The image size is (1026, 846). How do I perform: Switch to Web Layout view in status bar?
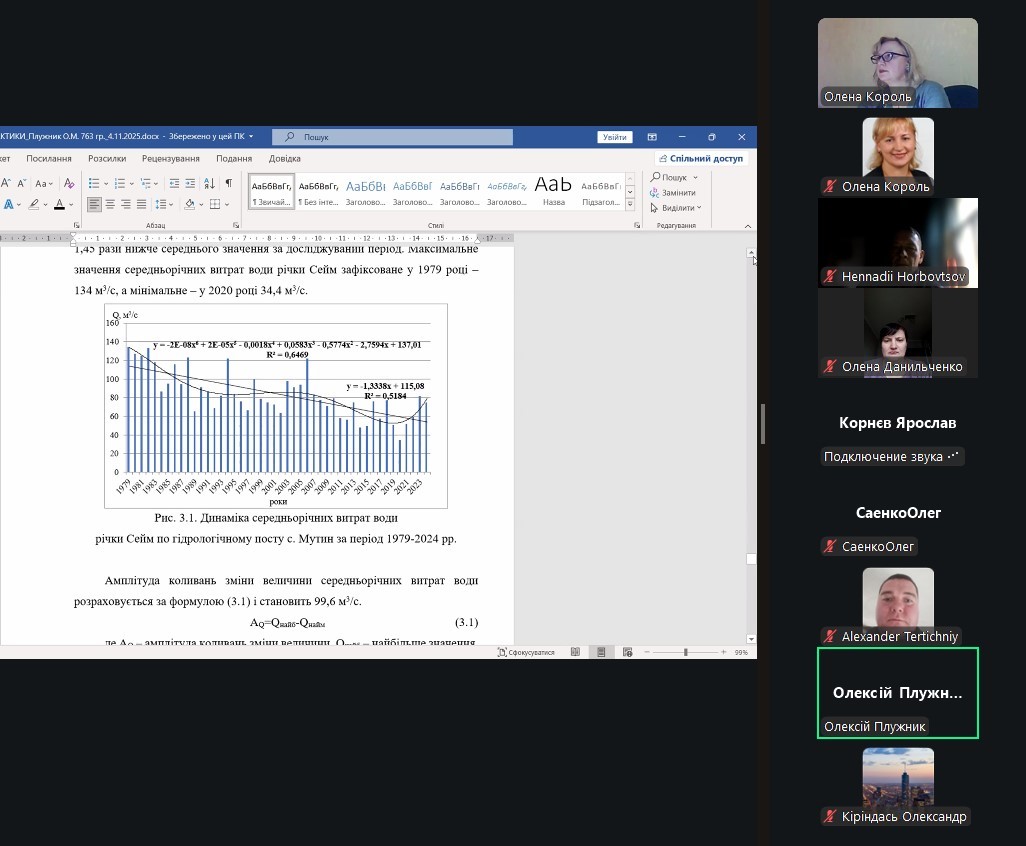tap(627, 652)
